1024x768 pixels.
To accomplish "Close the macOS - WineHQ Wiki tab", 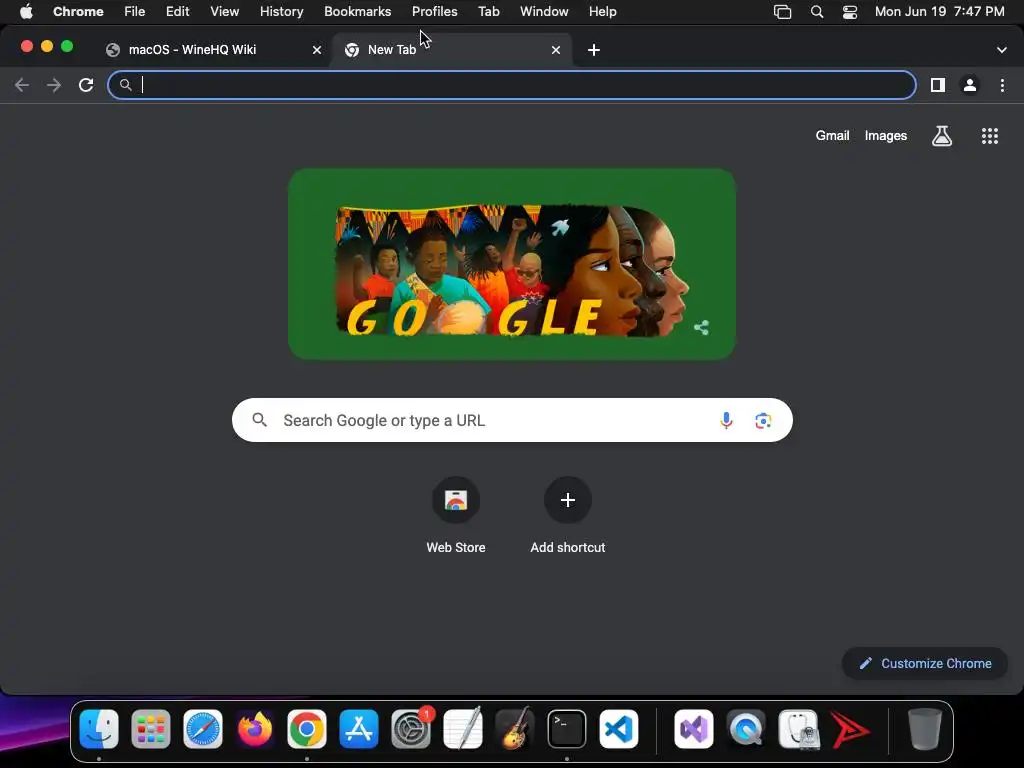I will click(x=317, y=50).
